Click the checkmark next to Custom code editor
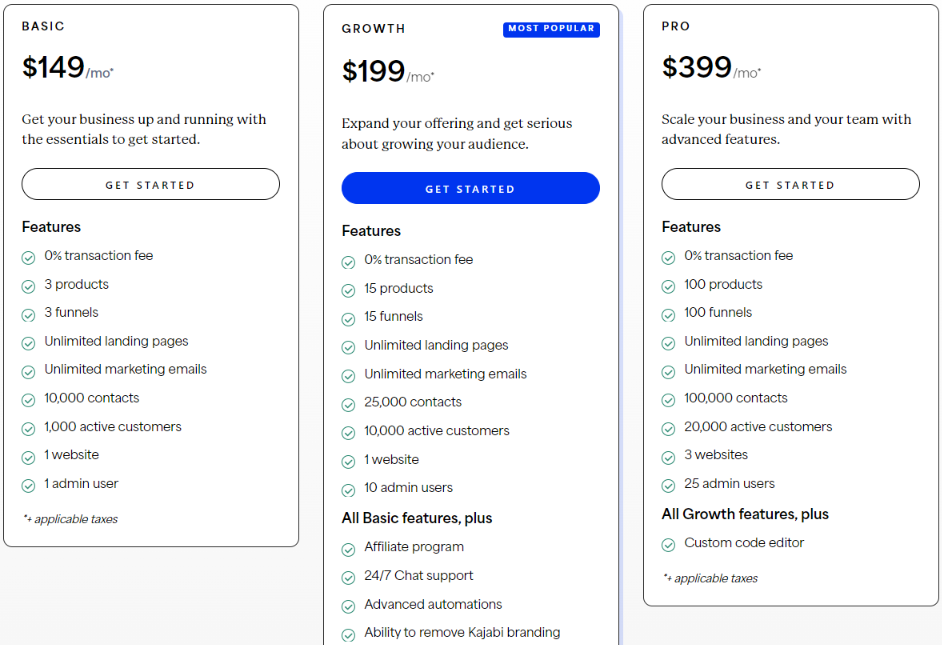This screenshot has height=645, width=942. (x=668, y=542)
